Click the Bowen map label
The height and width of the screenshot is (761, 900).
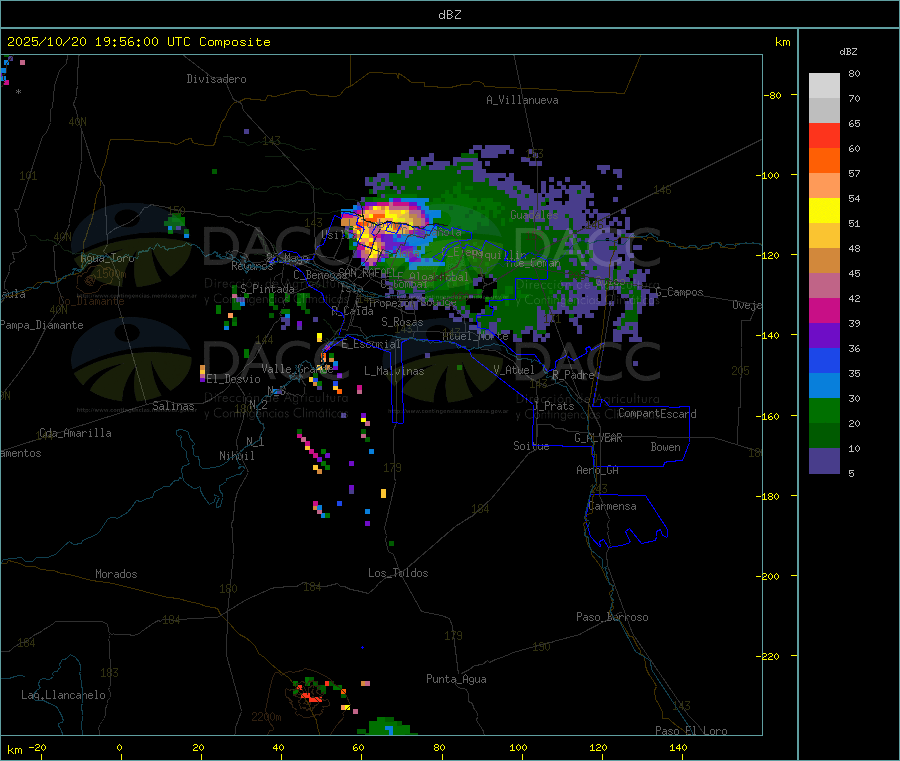click(x=666, y=446)
